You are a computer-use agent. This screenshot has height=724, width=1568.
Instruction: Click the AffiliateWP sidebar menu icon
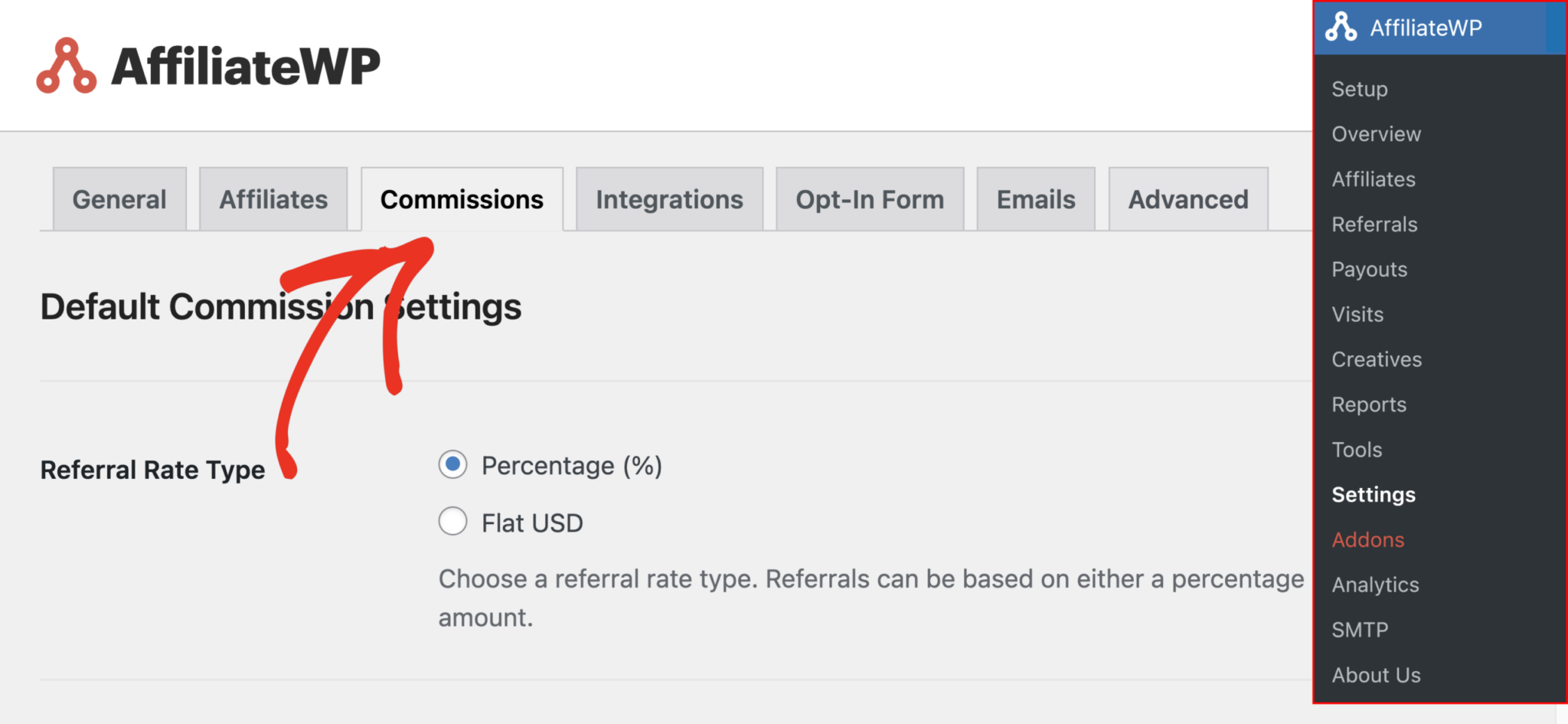coord(1341,28)
